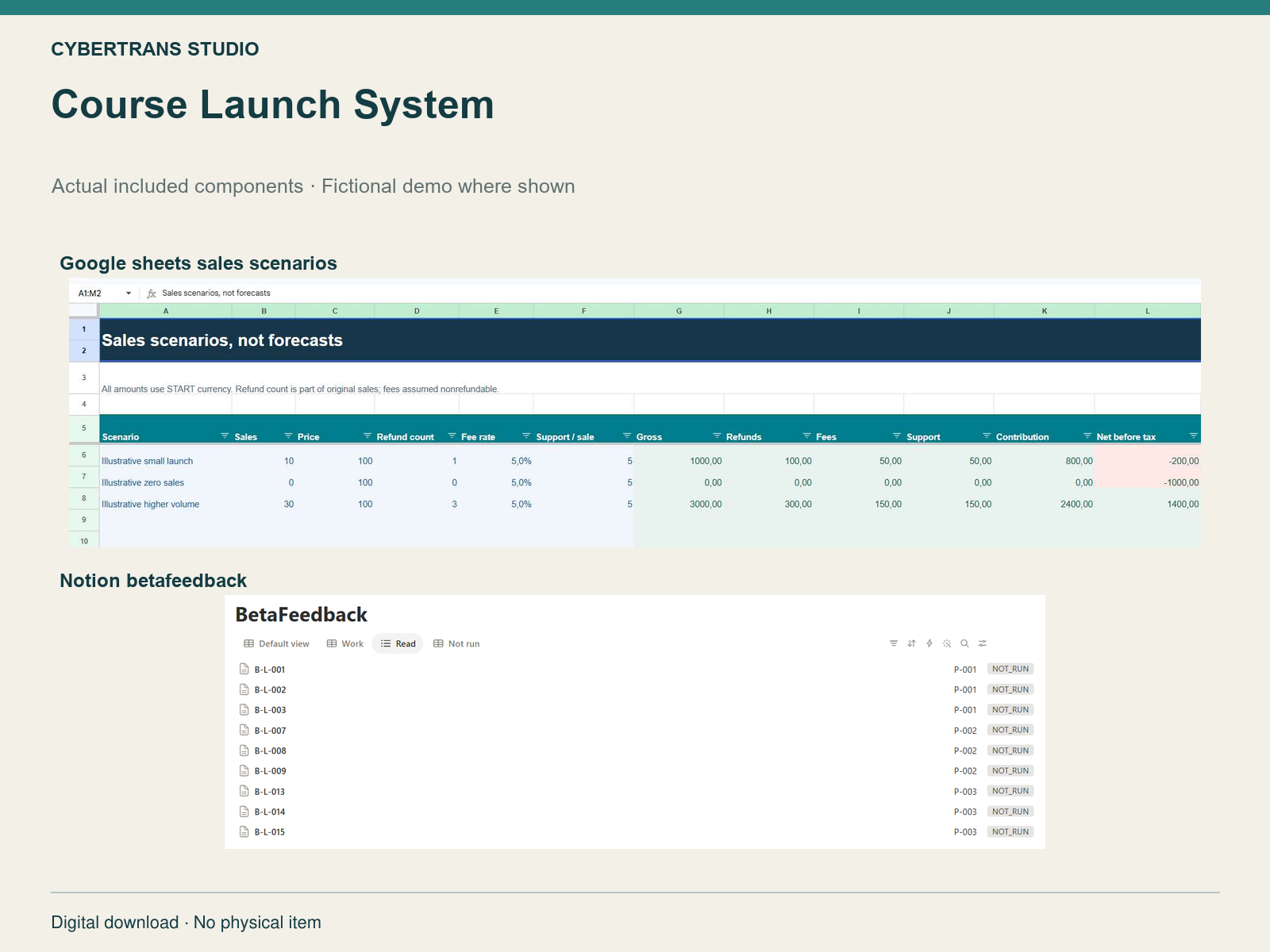Click P-002 value in B-L-007 row
The width and height of the screenshot is (1270, 952).
965,731
